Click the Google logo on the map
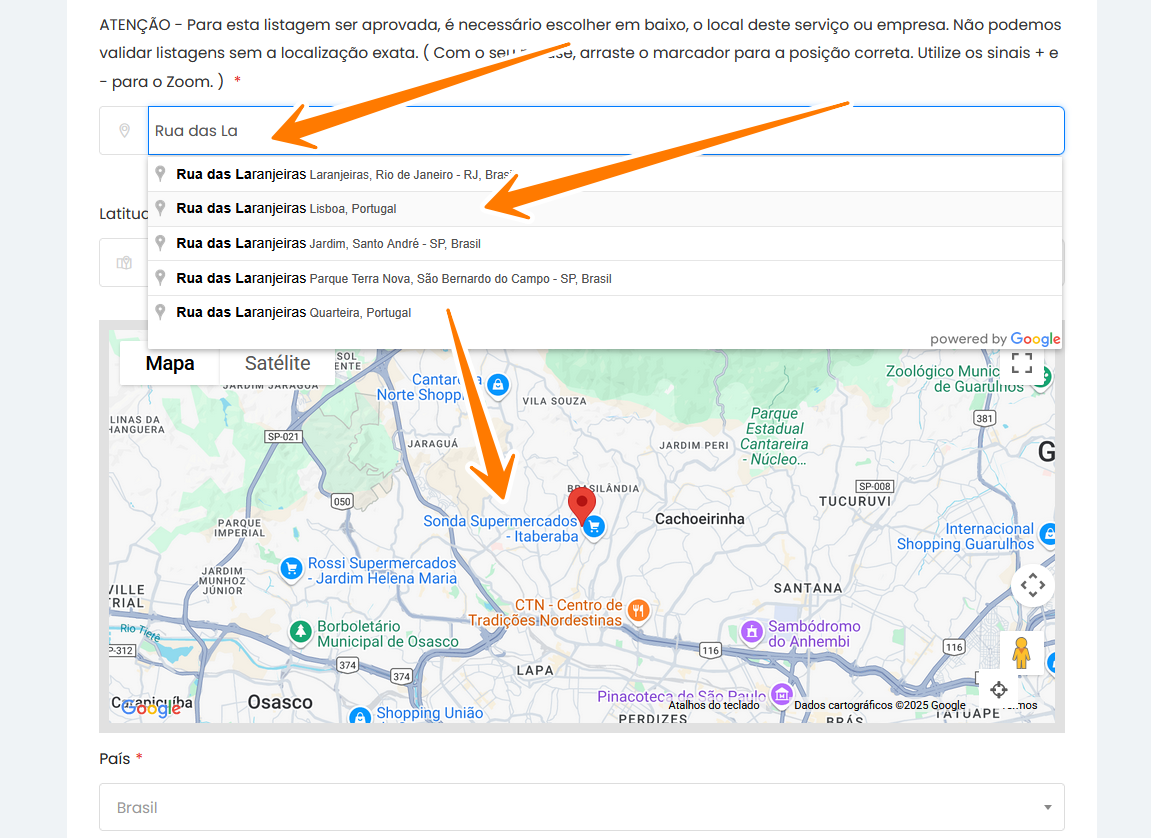The image size is (1151, 838). pyautogui.click(x=150, y=707)
